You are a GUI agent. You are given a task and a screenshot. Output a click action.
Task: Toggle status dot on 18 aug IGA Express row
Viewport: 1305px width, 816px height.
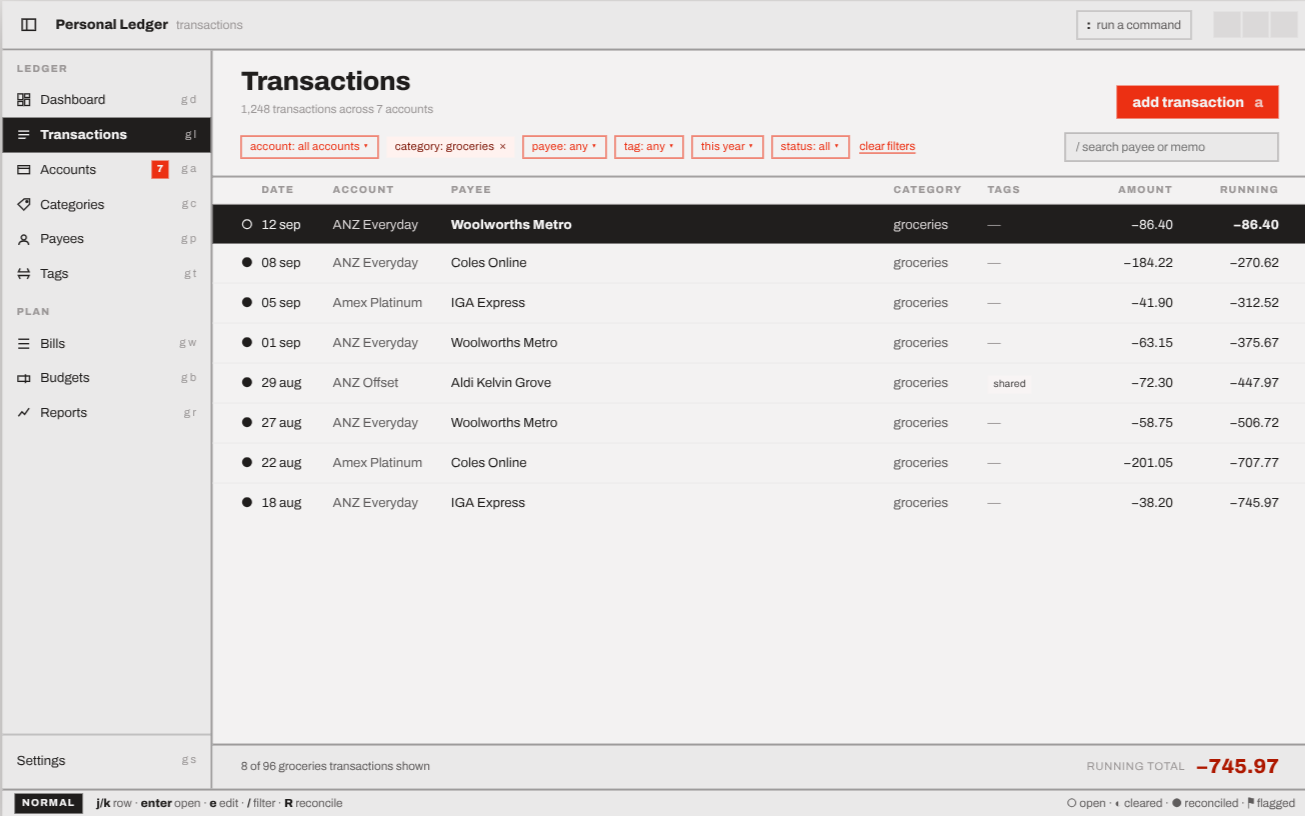[247, 503]
